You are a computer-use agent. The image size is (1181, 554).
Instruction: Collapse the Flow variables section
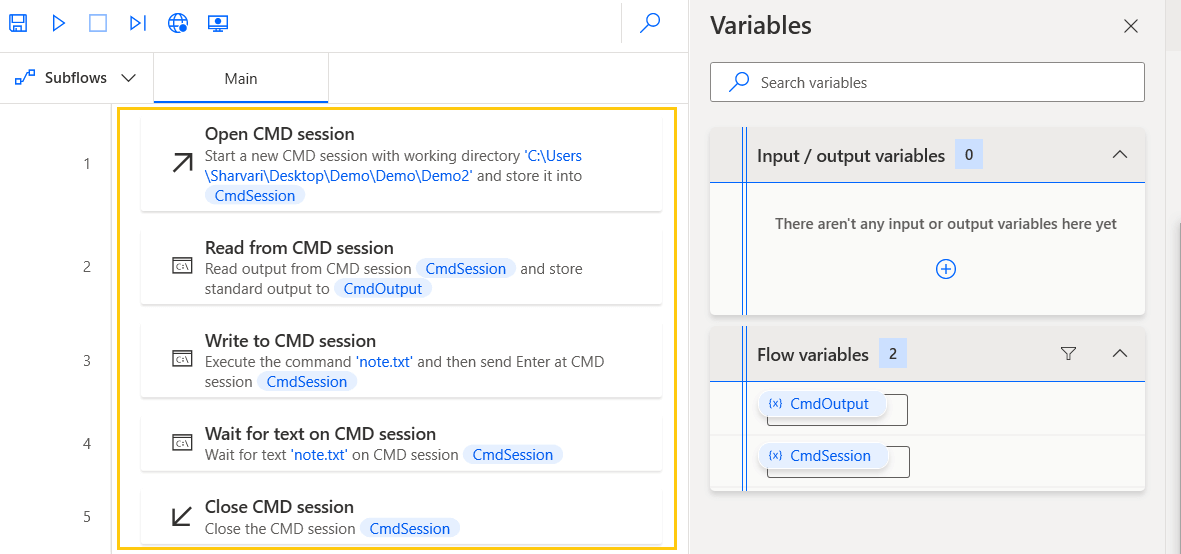click(1120, 353)
